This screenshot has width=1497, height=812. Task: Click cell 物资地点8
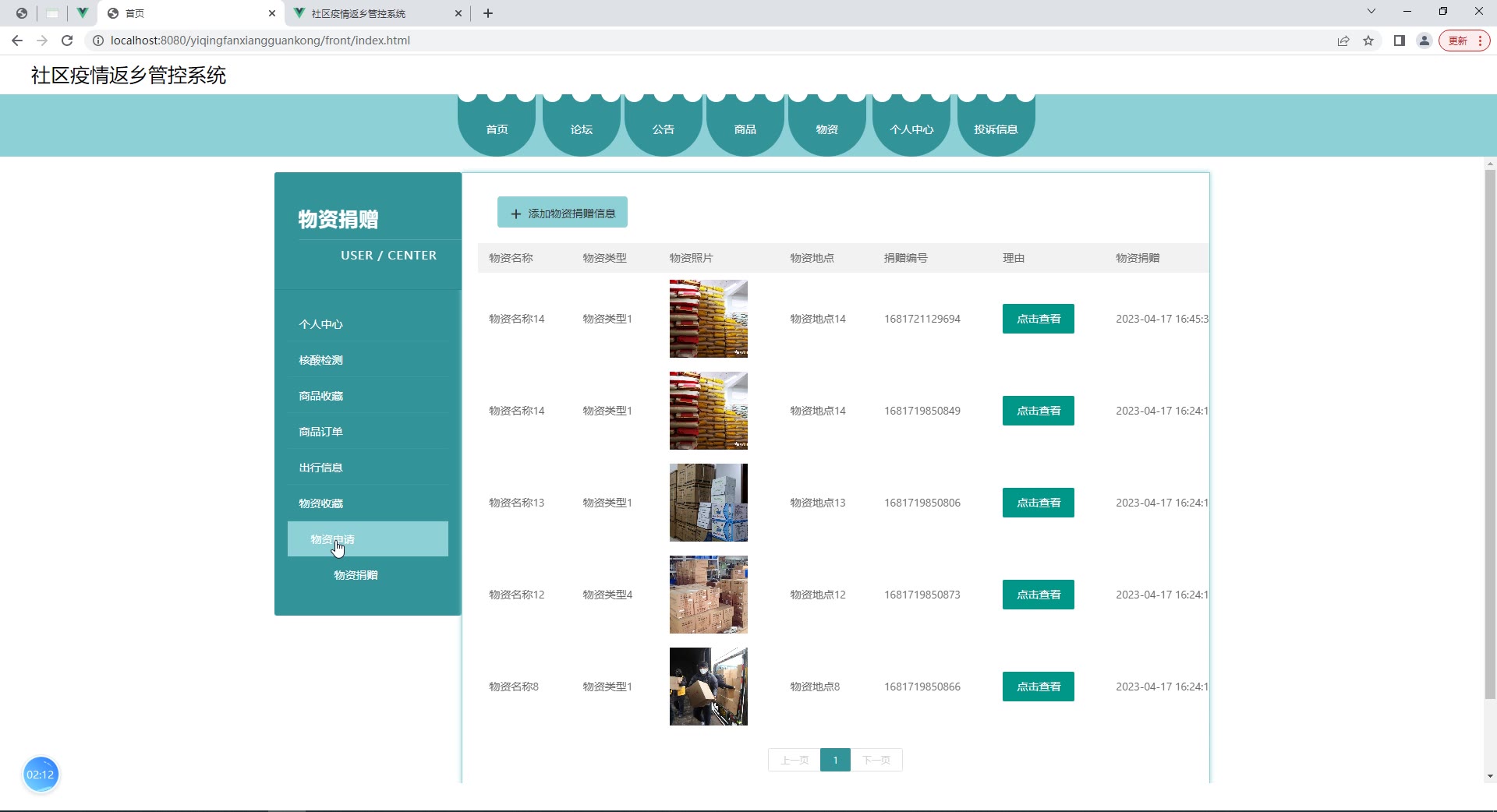click(x=815, y=687)
